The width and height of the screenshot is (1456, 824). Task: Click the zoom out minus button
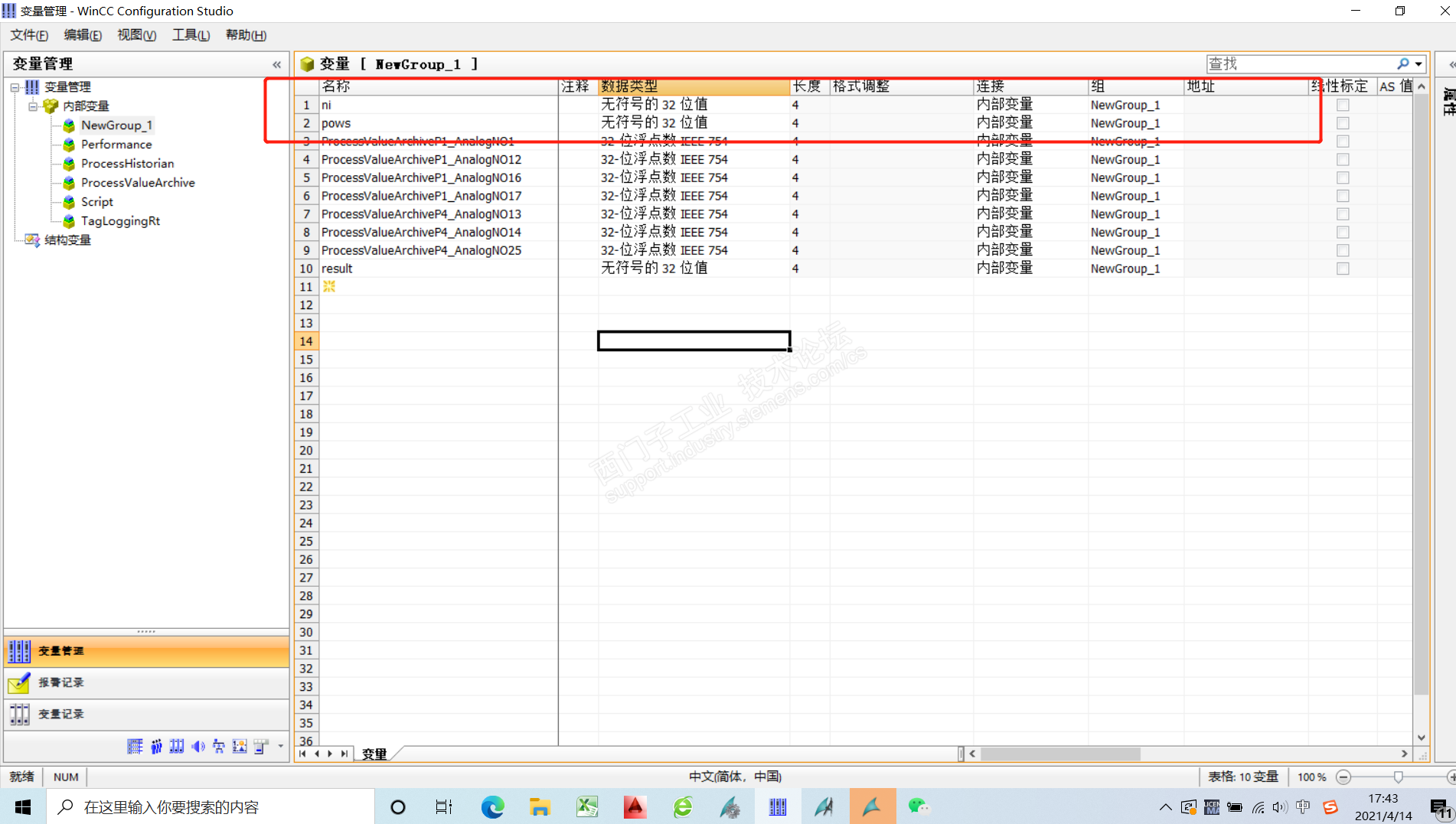coord(1343,777)
